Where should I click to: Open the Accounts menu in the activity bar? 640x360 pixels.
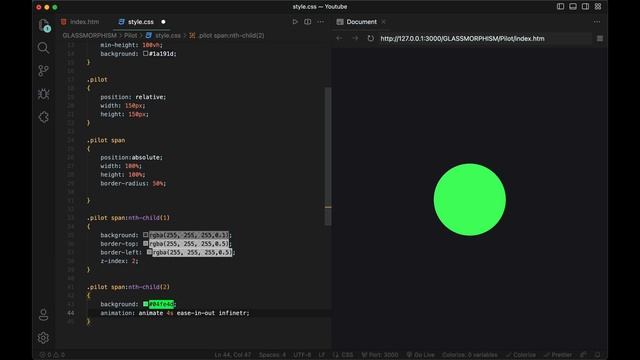pyautogui.click(x=43, y=315)
